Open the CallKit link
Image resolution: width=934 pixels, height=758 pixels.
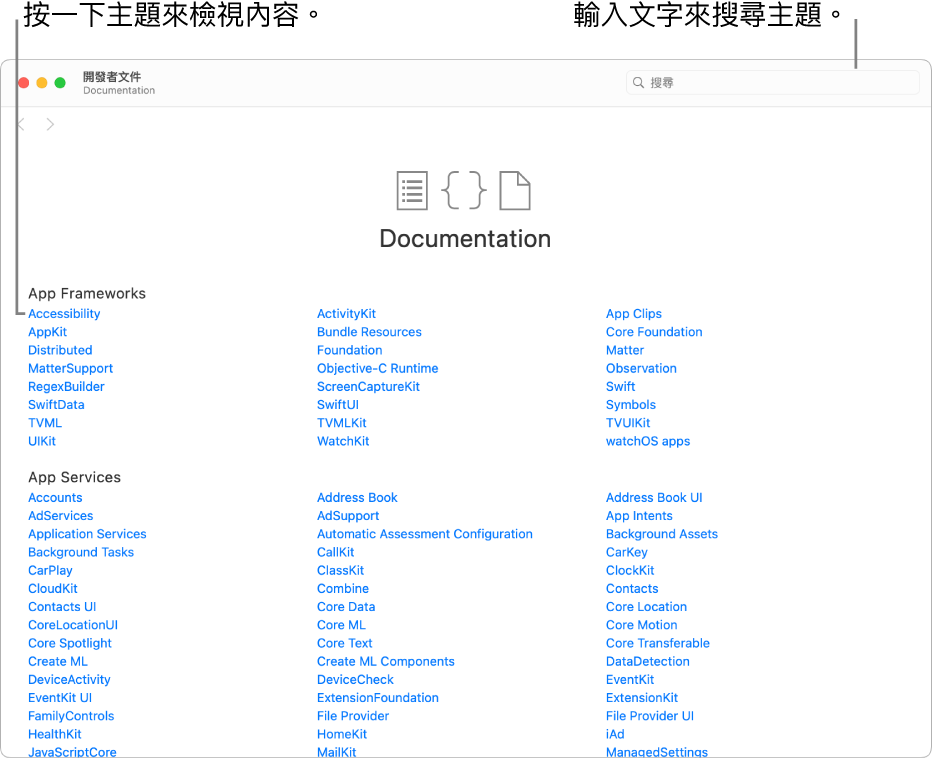click(x=335, y=552)
